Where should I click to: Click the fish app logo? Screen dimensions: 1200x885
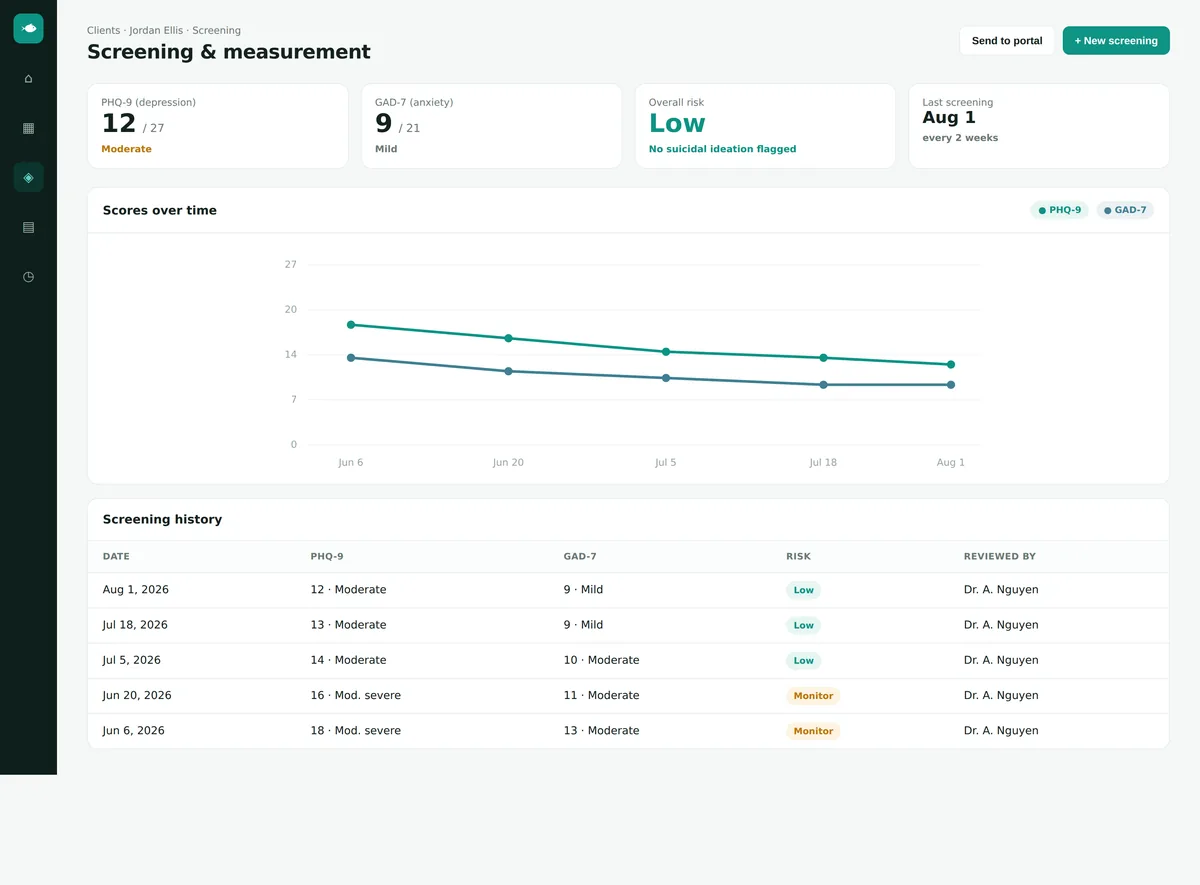click(x=28, y=28)
